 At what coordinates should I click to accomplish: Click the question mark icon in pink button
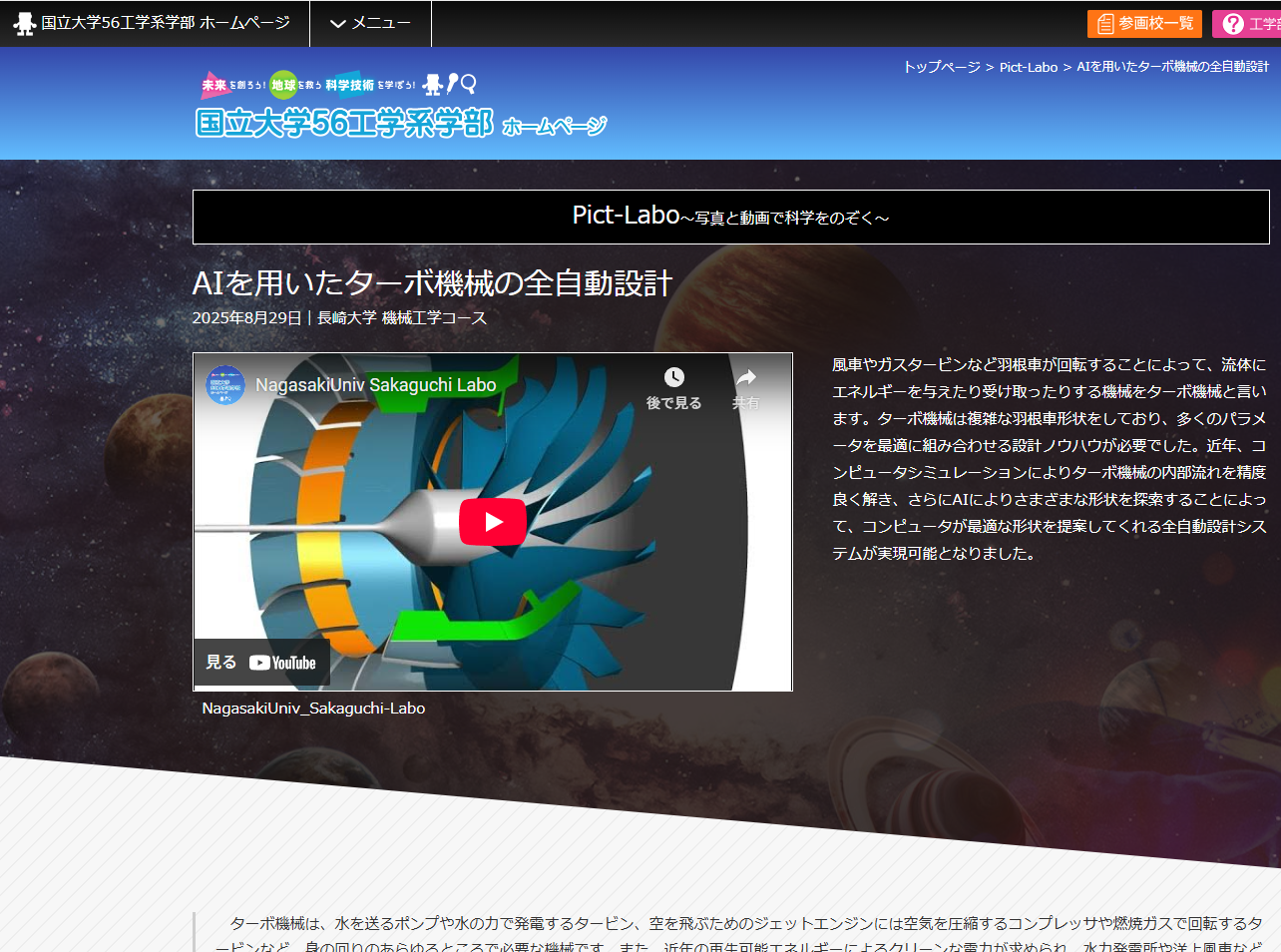(x=1233, y=23)
